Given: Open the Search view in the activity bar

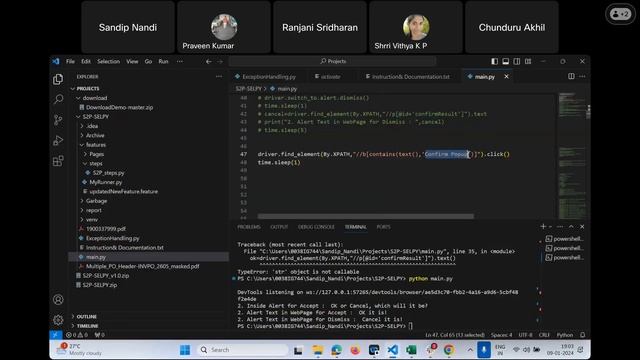Looking at the screenshot, I should tap(58, 99).
